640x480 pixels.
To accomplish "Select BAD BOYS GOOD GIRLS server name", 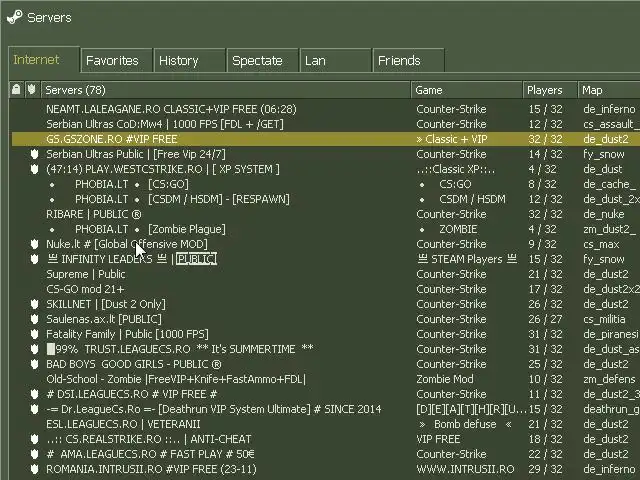I will (134, 364).
